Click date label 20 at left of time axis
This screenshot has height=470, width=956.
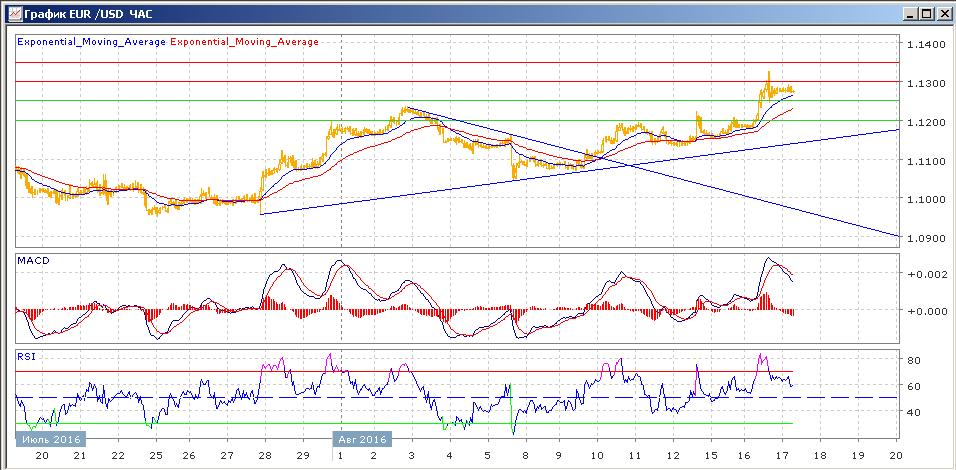pos(43,456)
